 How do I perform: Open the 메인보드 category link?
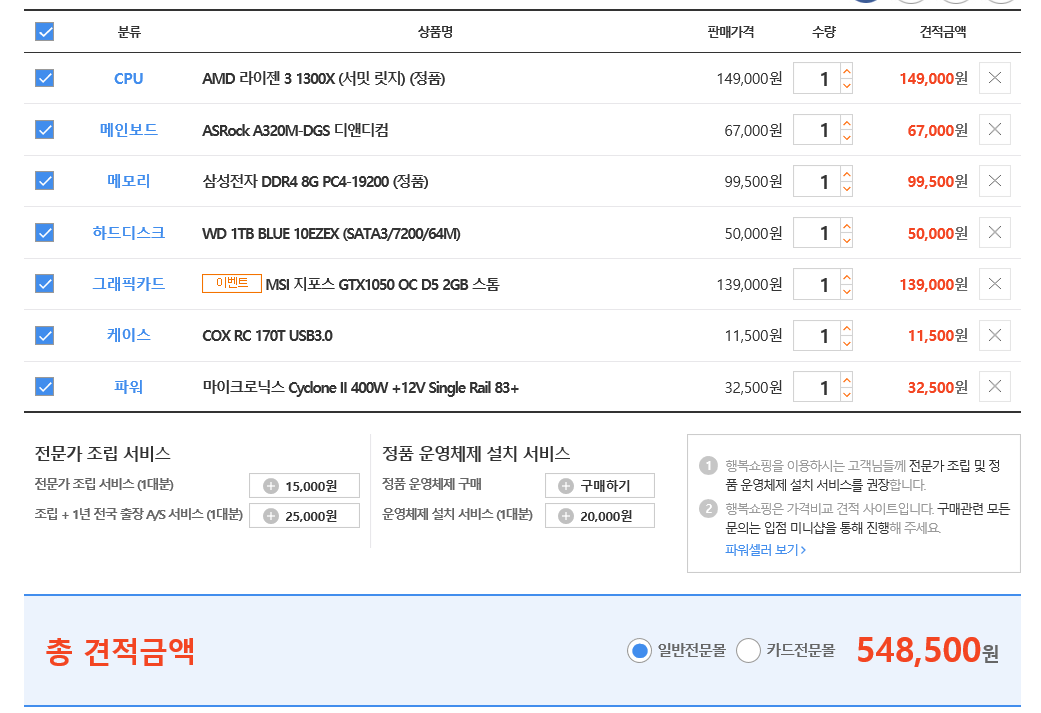(129, 130)
